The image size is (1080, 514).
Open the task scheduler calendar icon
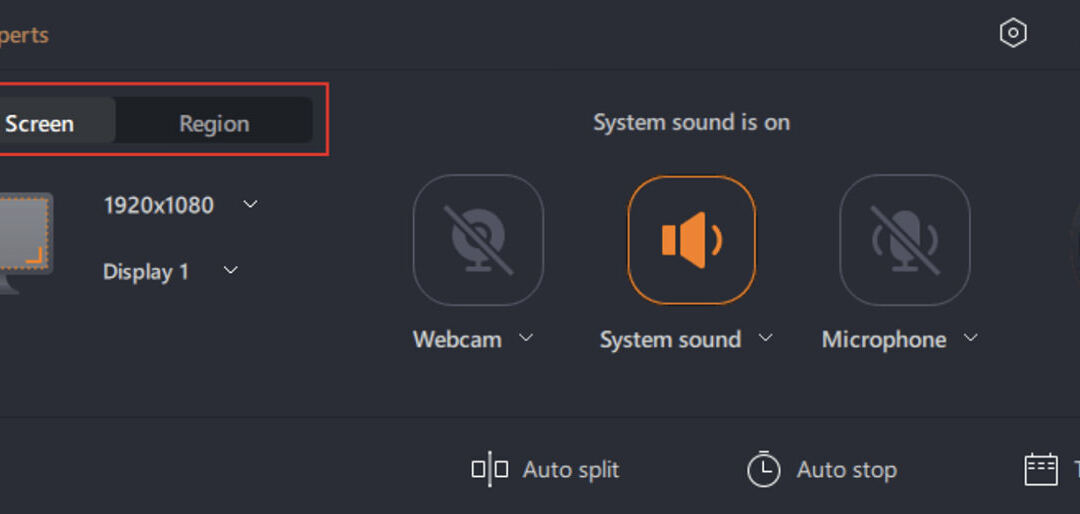coord(1041,469)
